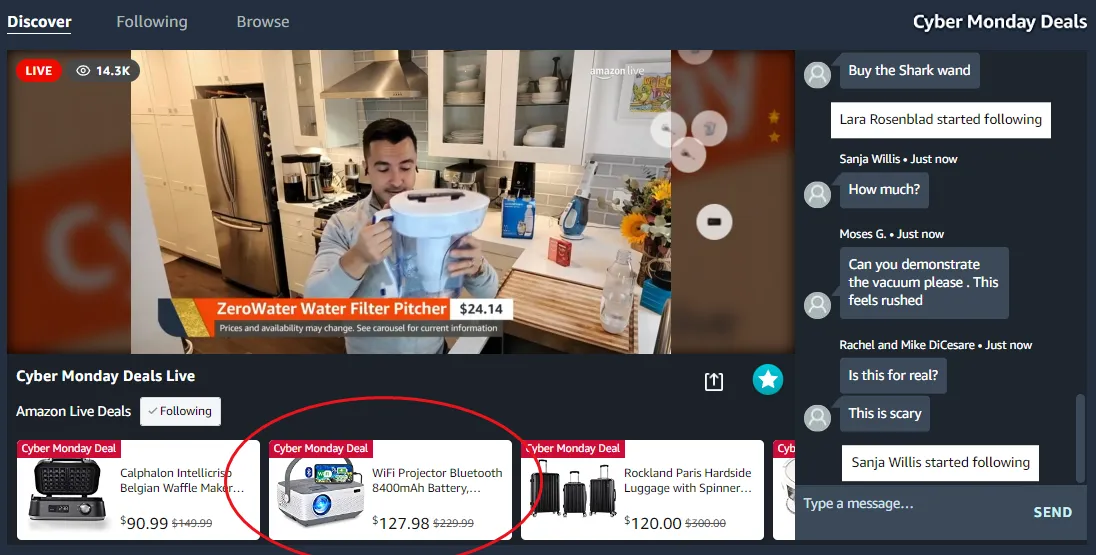
Task: Click the $90.99 waffle maker price
Action: pos(144,522)
